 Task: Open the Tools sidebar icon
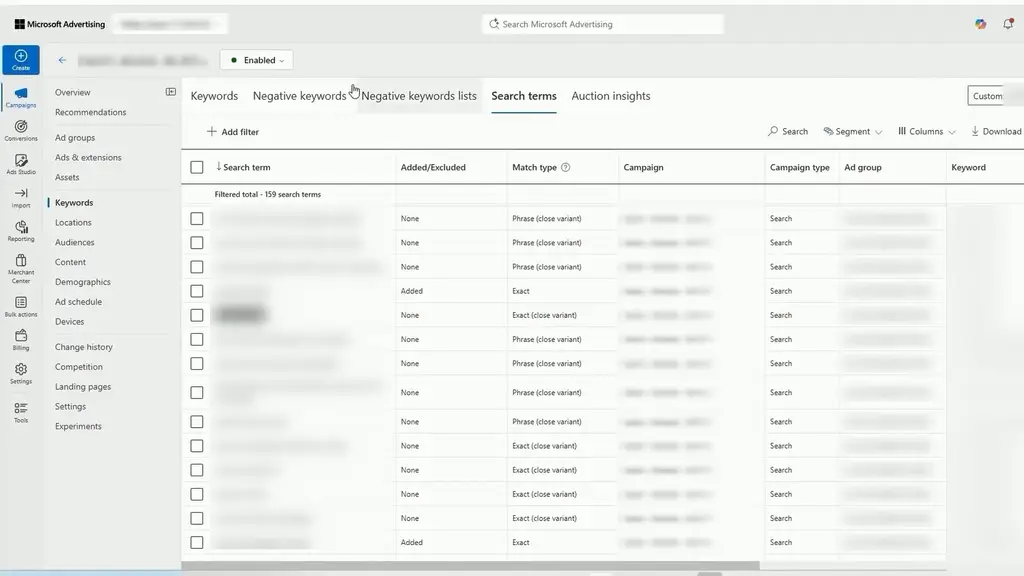click(x=21, y=412)
